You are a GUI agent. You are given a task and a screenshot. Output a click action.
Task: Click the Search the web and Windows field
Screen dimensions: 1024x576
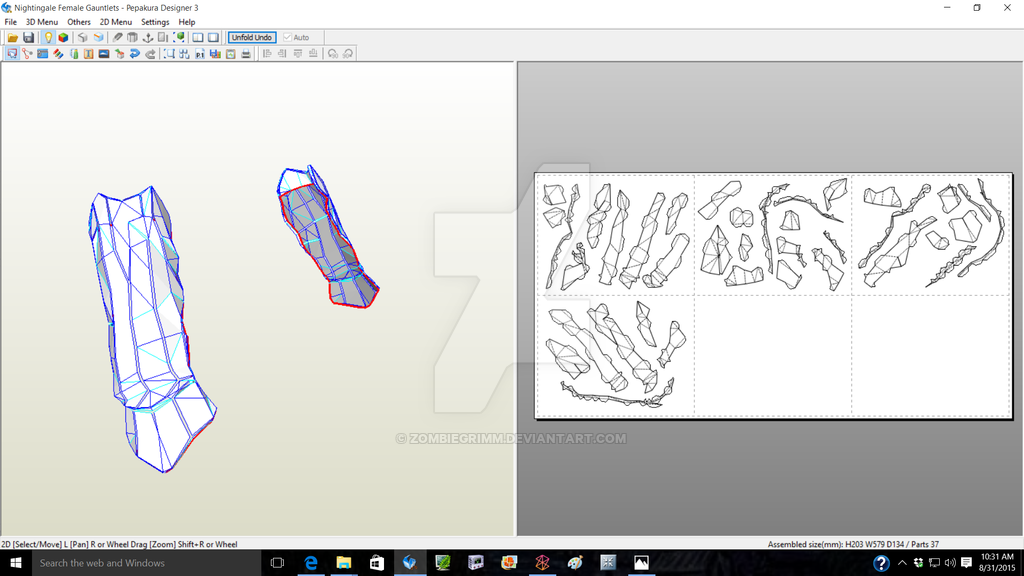point(147,563)
